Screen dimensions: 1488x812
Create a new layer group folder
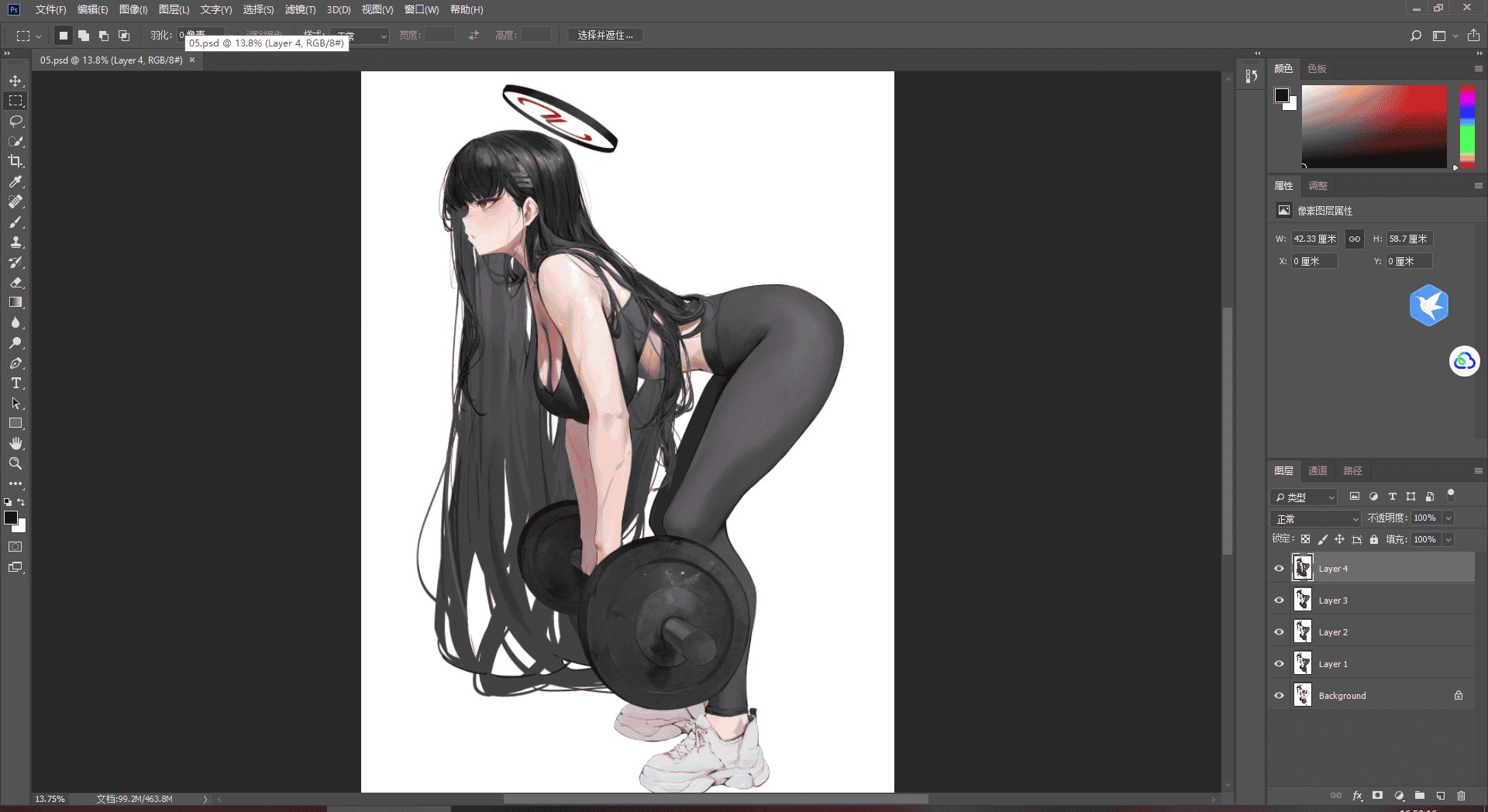pos(1420,796)
